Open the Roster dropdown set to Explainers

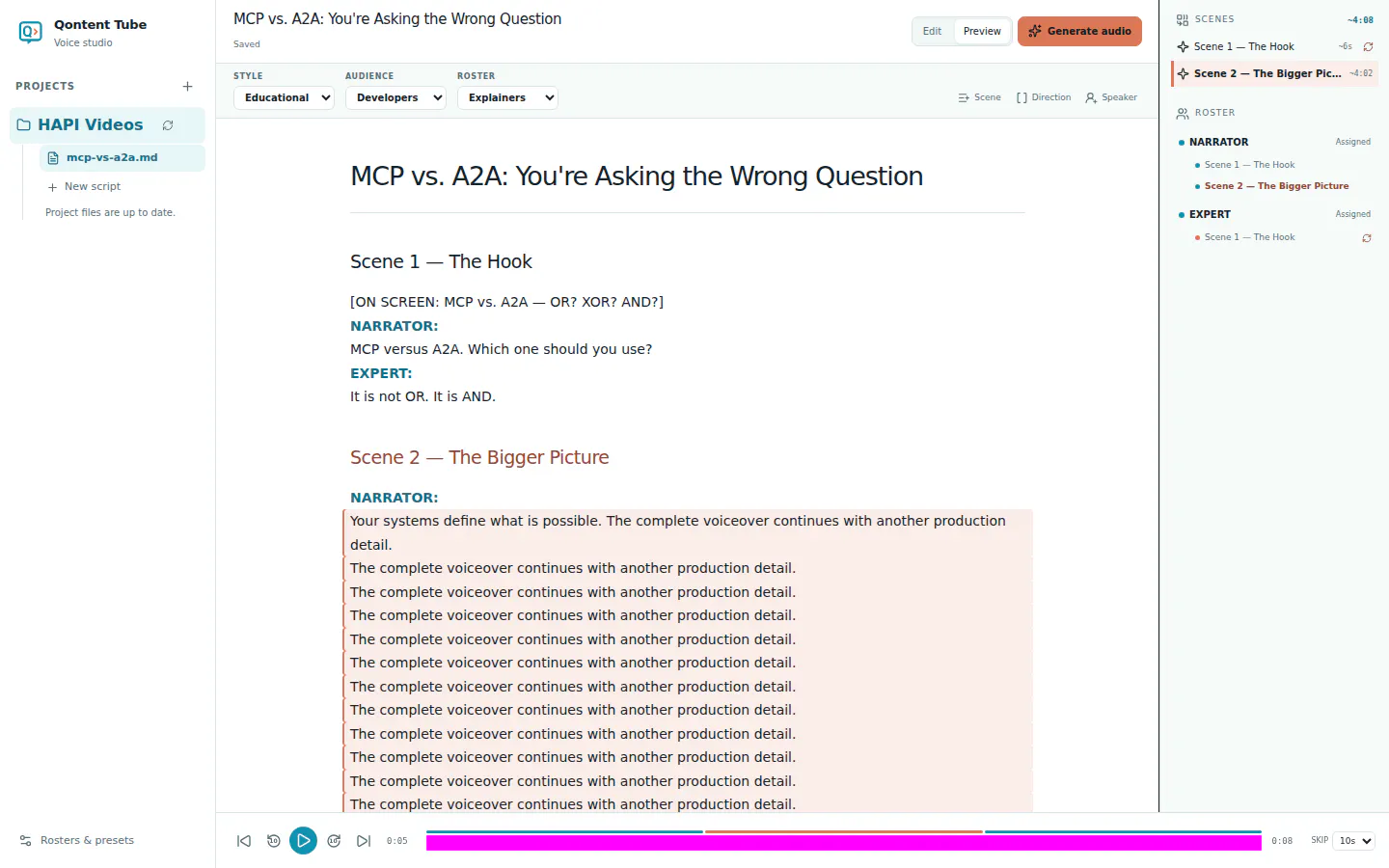tap(507, 98)
